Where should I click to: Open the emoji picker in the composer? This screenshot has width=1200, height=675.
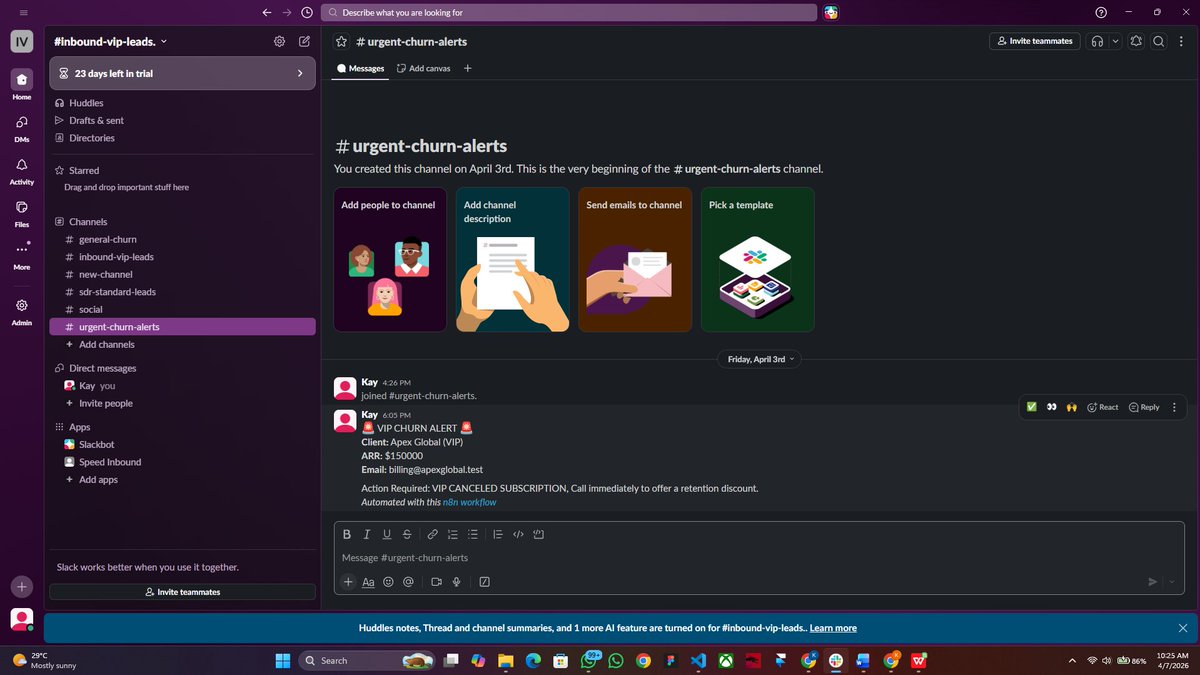tap(388, 582)
